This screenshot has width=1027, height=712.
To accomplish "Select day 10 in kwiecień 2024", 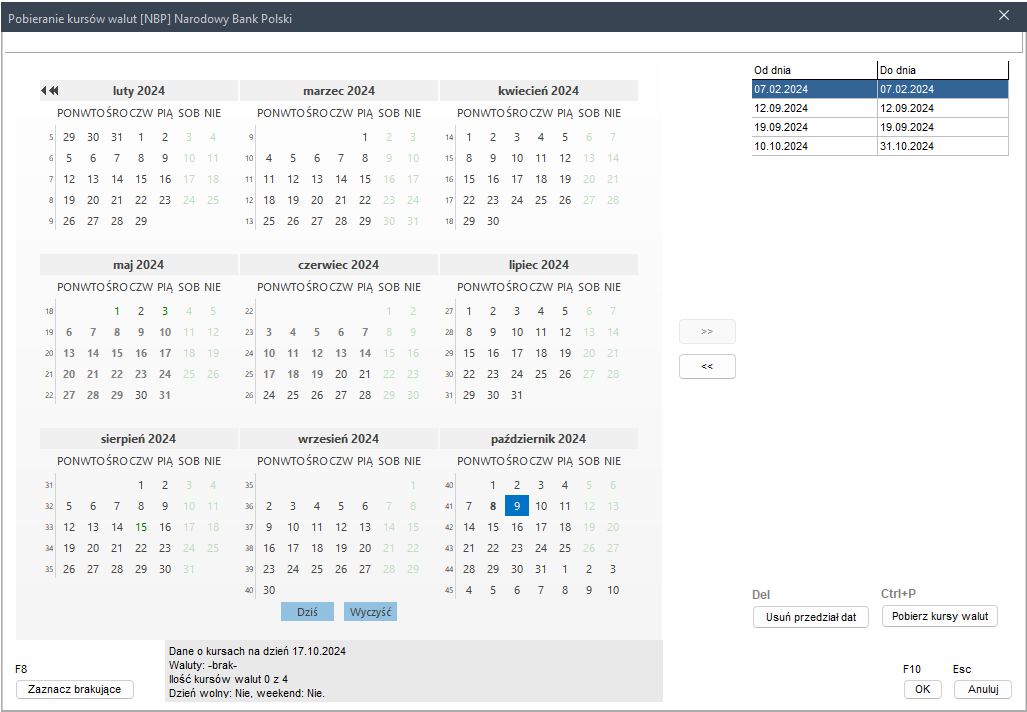I will [517, 158].
